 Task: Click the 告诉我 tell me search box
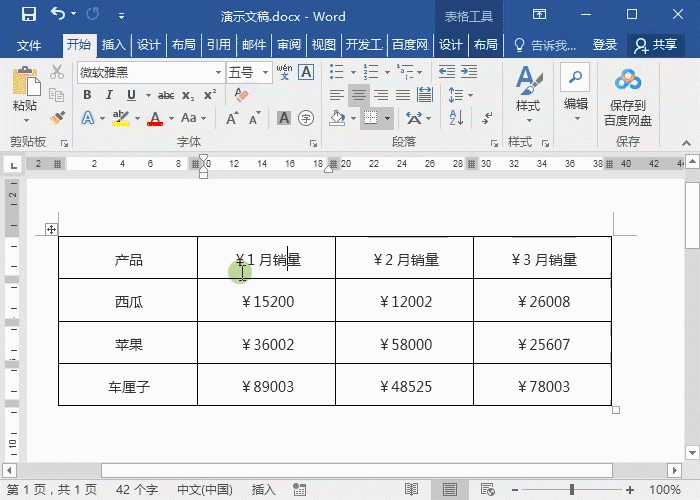[x=545, y=45]
